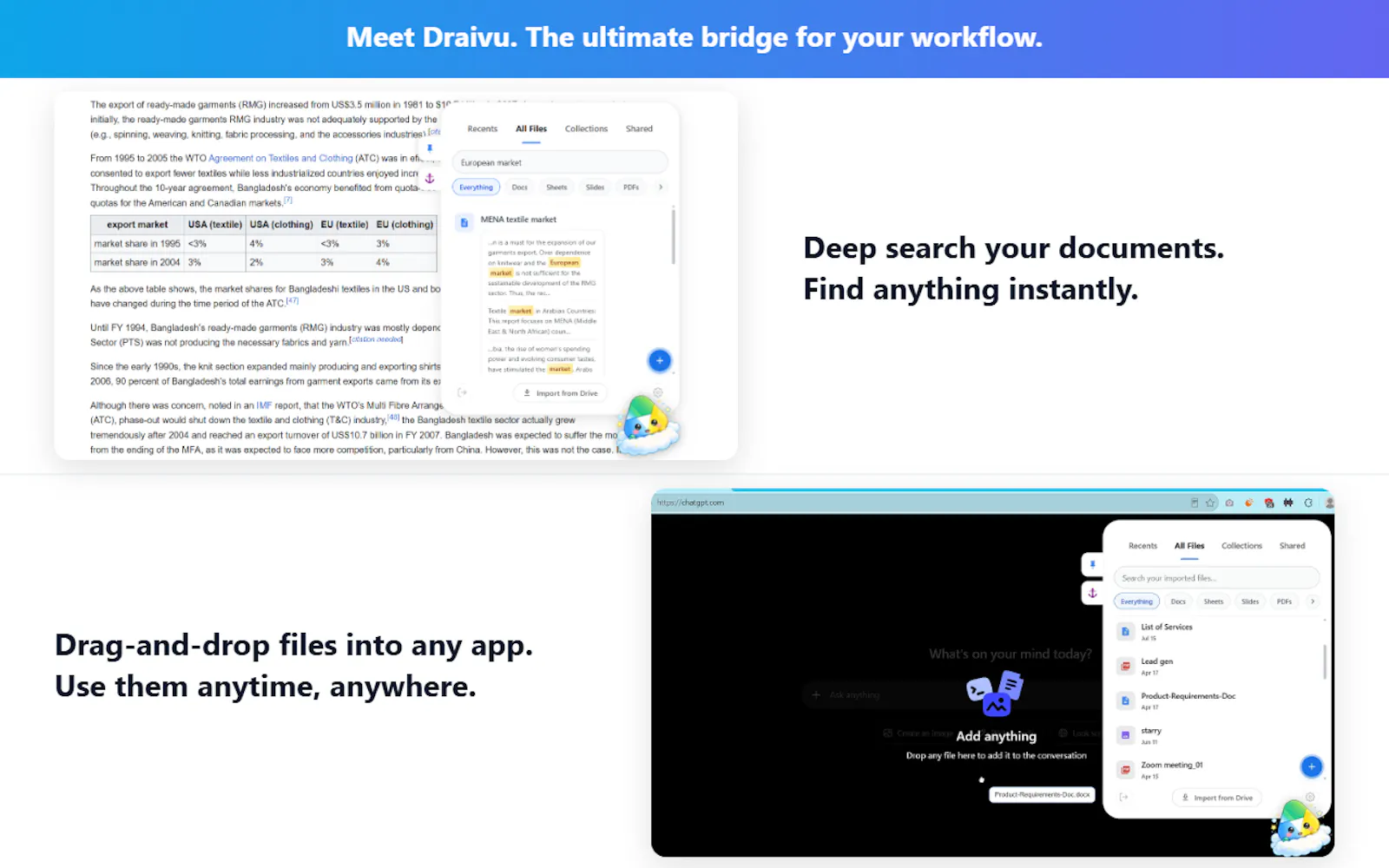Click the bookmark star in the browser address bar
Screen dimensions: 1389x868
1210,503
